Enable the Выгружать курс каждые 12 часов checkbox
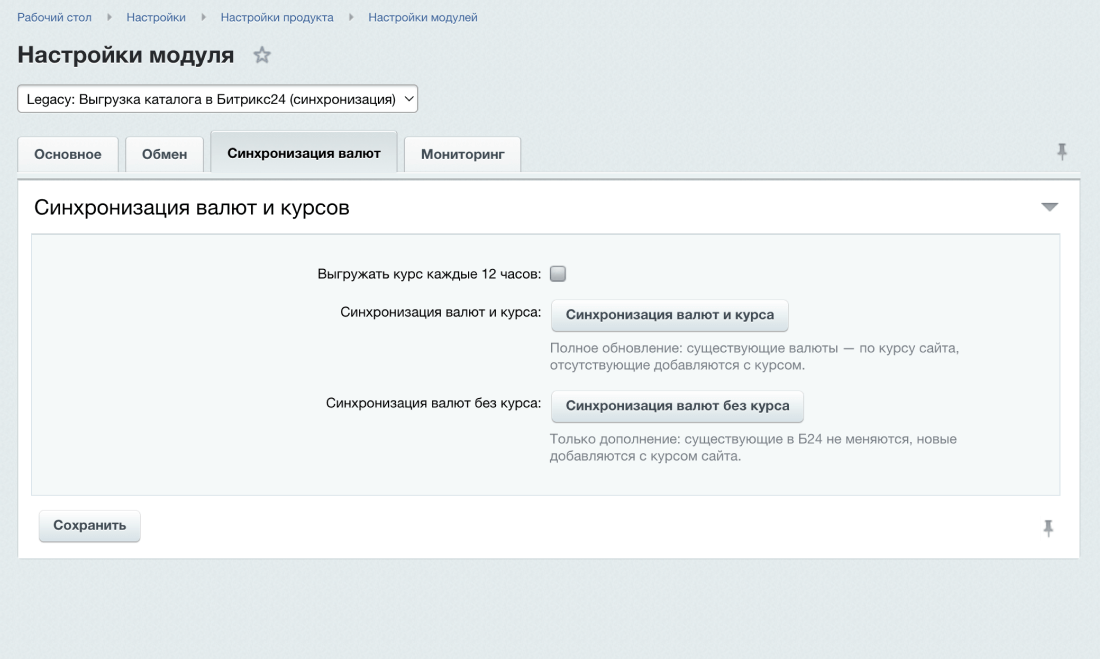 tap(558, 273)
